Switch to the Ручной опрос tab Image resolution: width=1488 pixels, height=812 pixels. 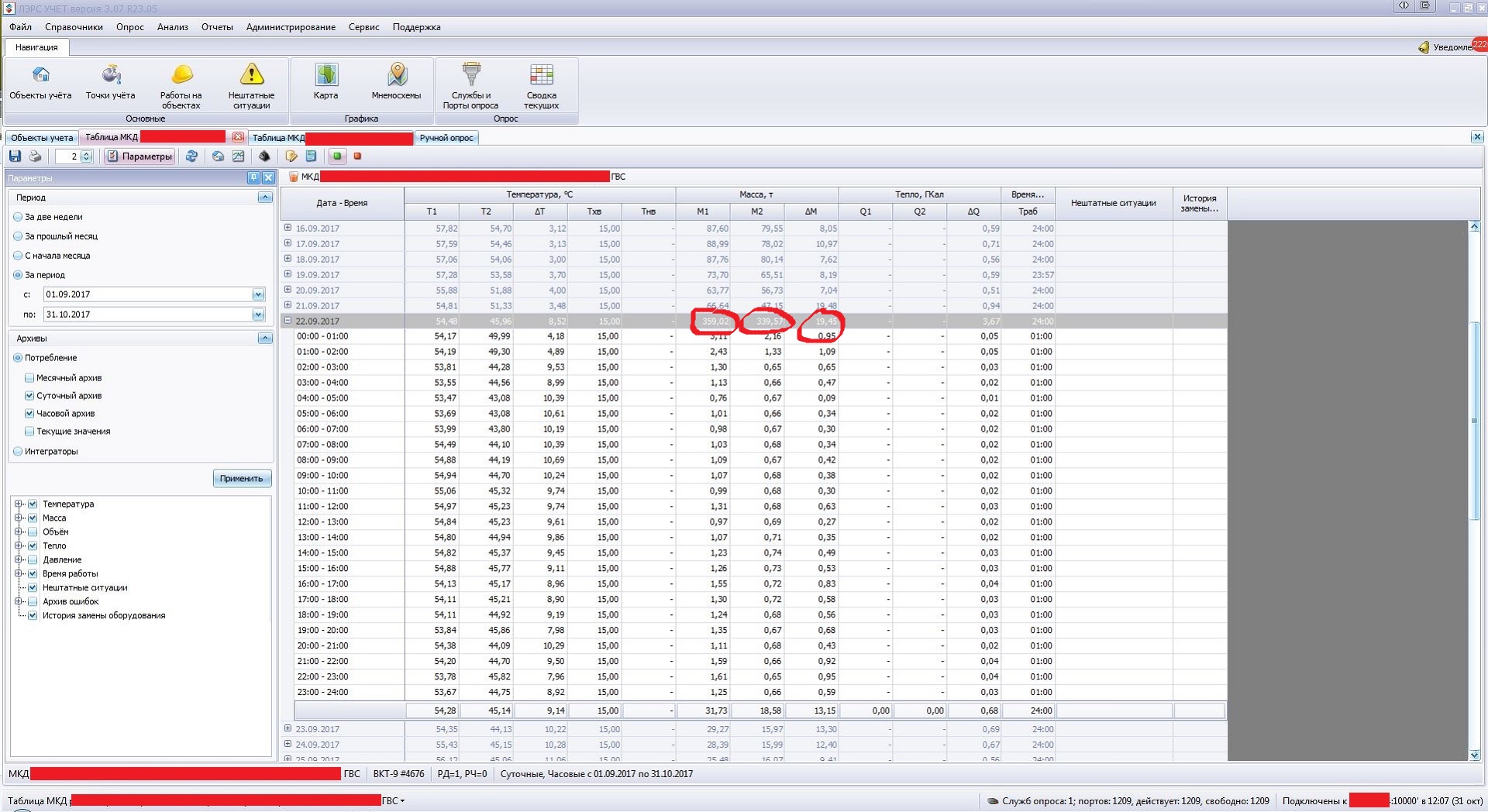(446, 138)
